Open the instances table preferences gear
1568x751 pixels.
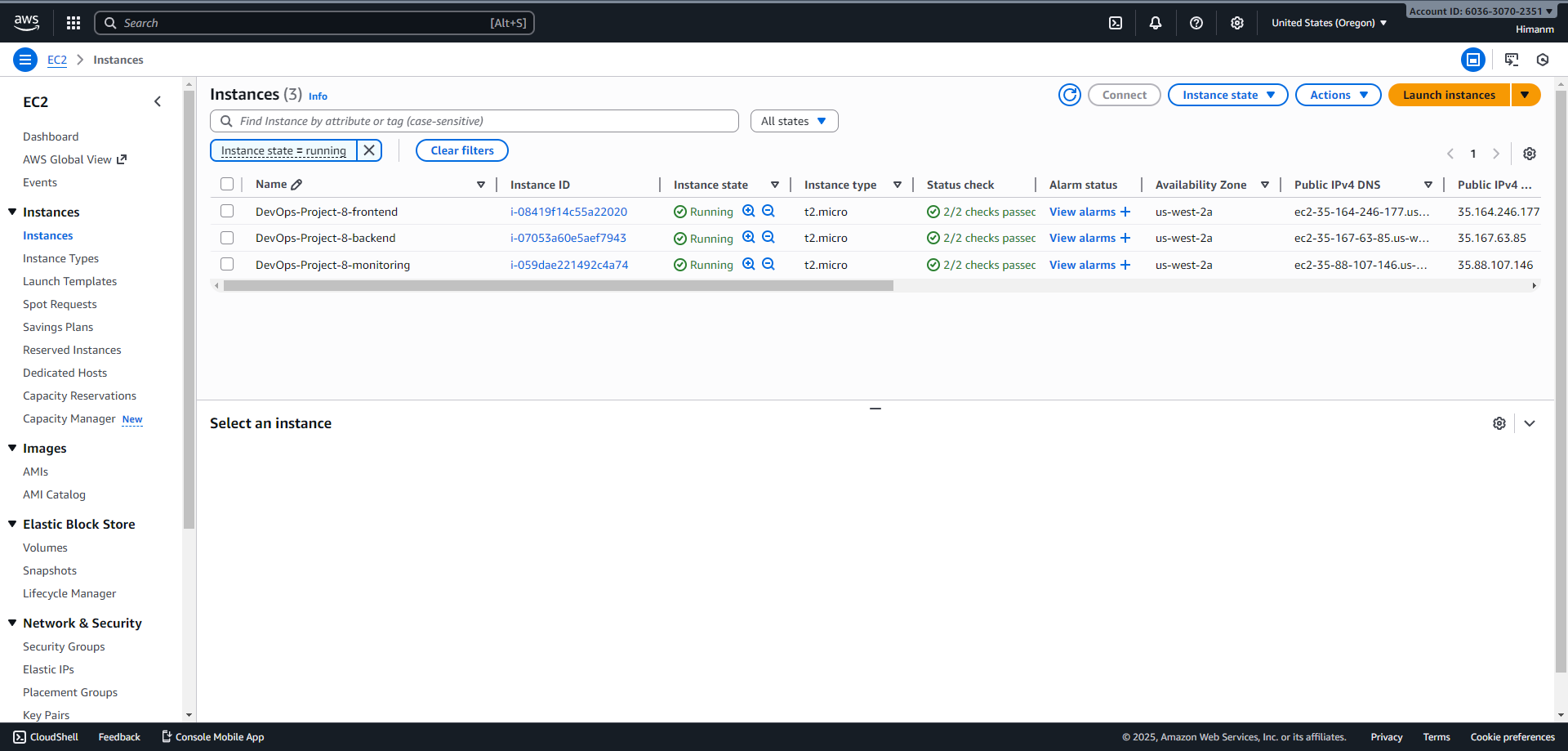pos(1530,154)
